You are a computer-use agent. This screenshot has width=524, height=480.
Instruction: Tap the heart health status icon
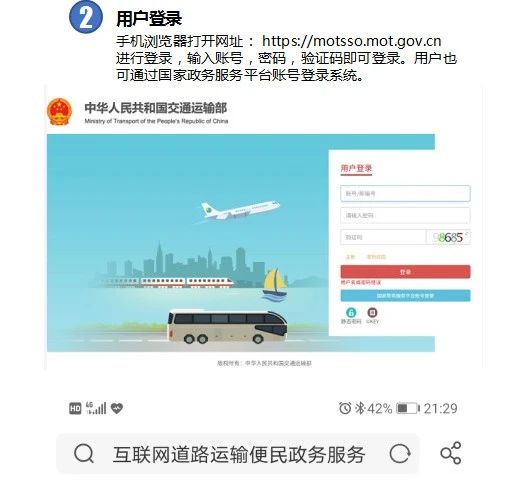tap(117, 408)
